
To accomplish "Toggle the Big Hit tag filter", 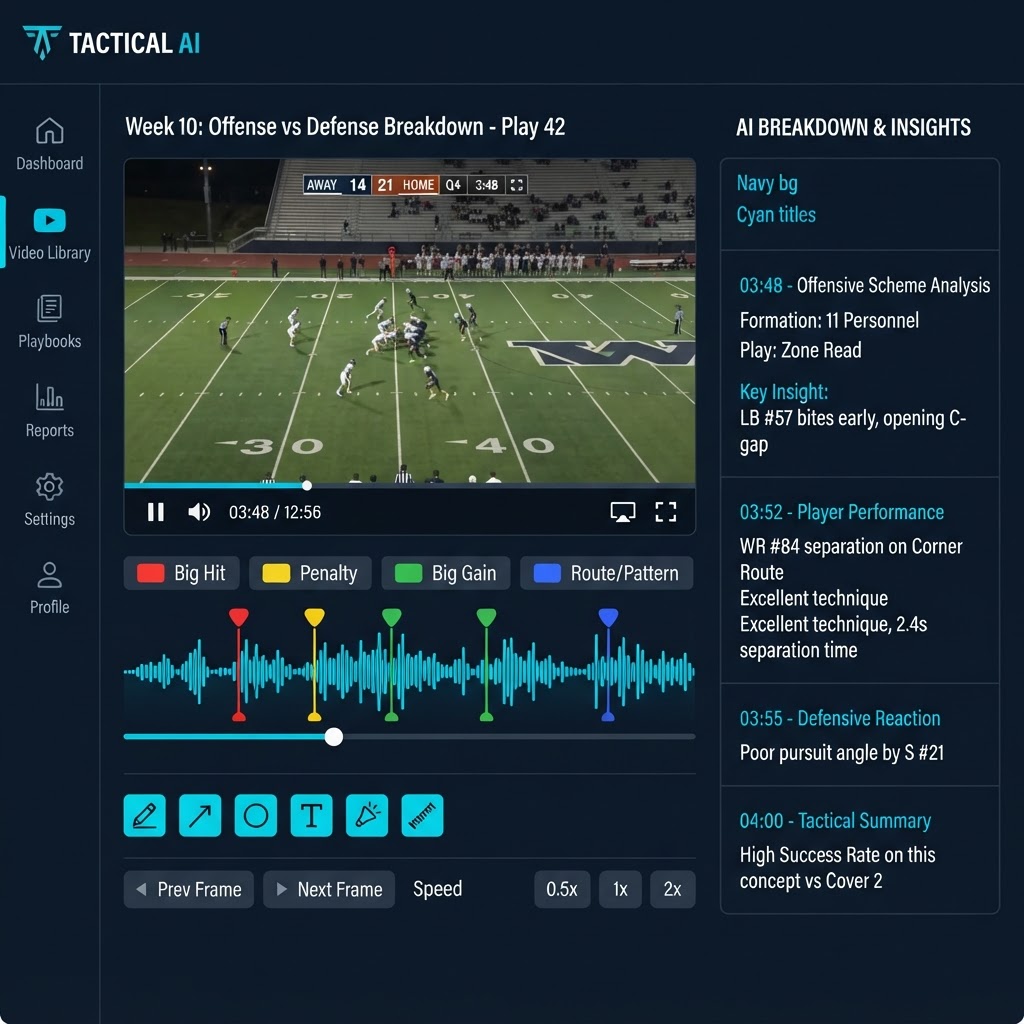I will (182, 573).
